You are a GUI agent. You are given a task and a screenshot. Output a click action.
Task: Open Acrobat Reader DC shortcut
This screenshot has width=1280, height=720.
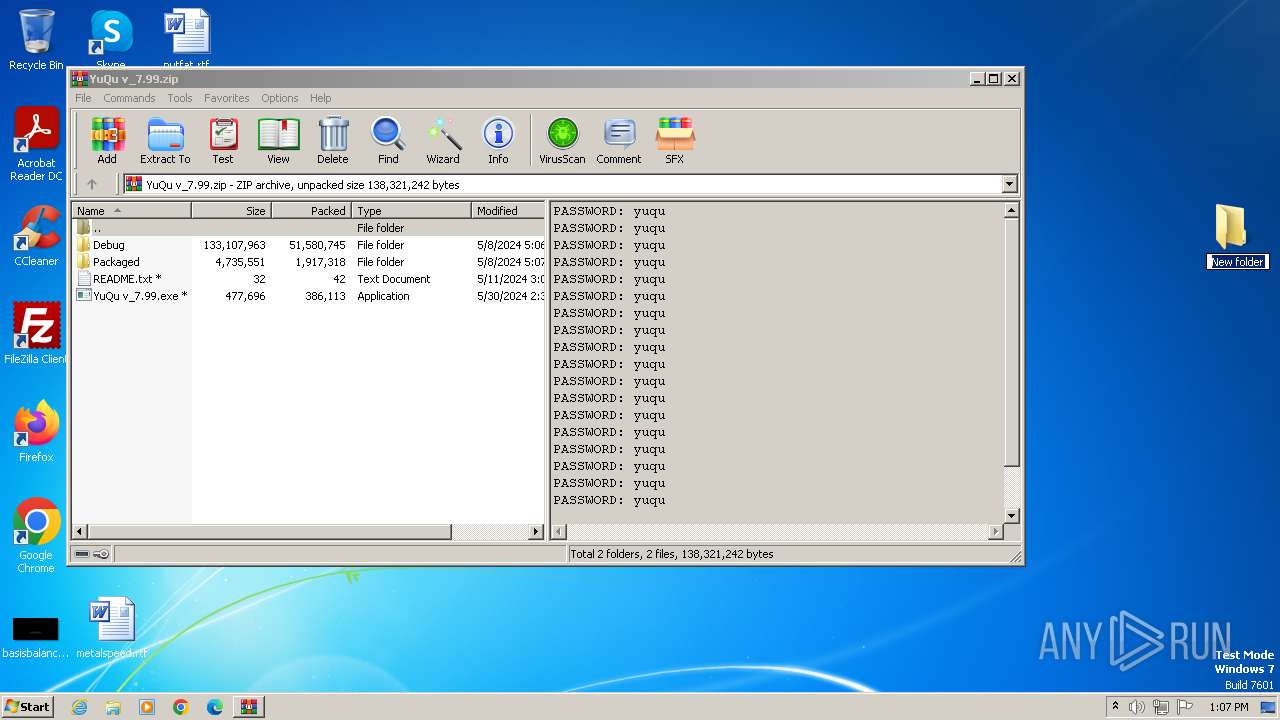pos(36,145)
